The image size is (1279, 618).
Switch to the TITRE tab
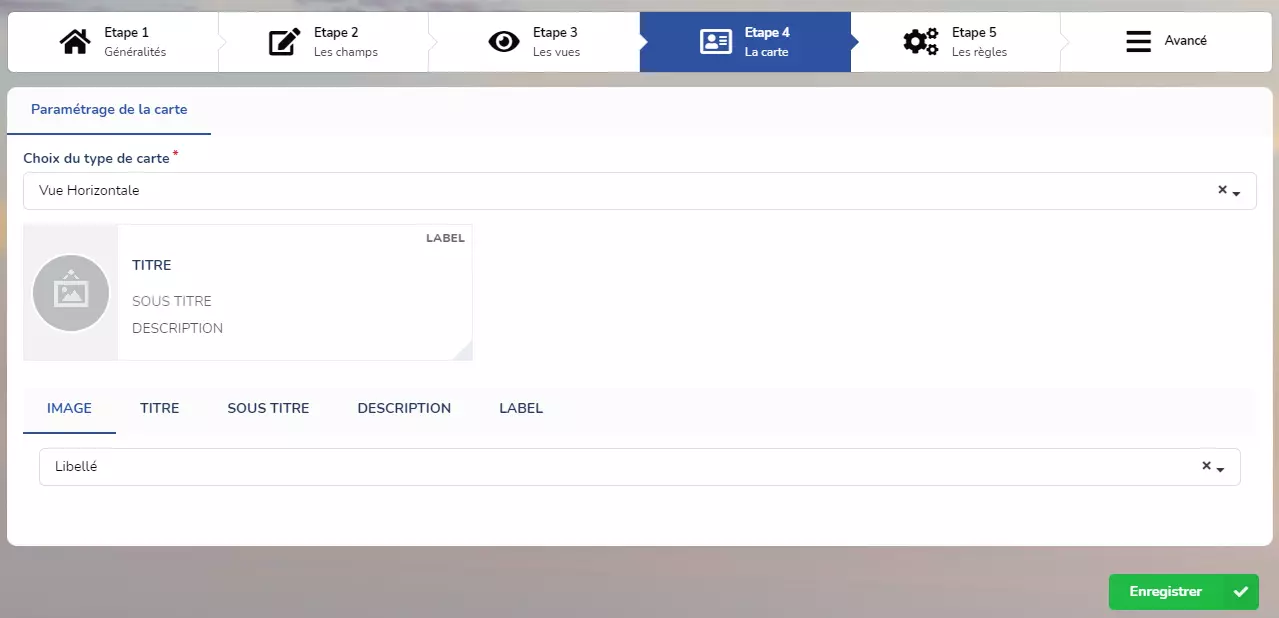coord(160,409)
